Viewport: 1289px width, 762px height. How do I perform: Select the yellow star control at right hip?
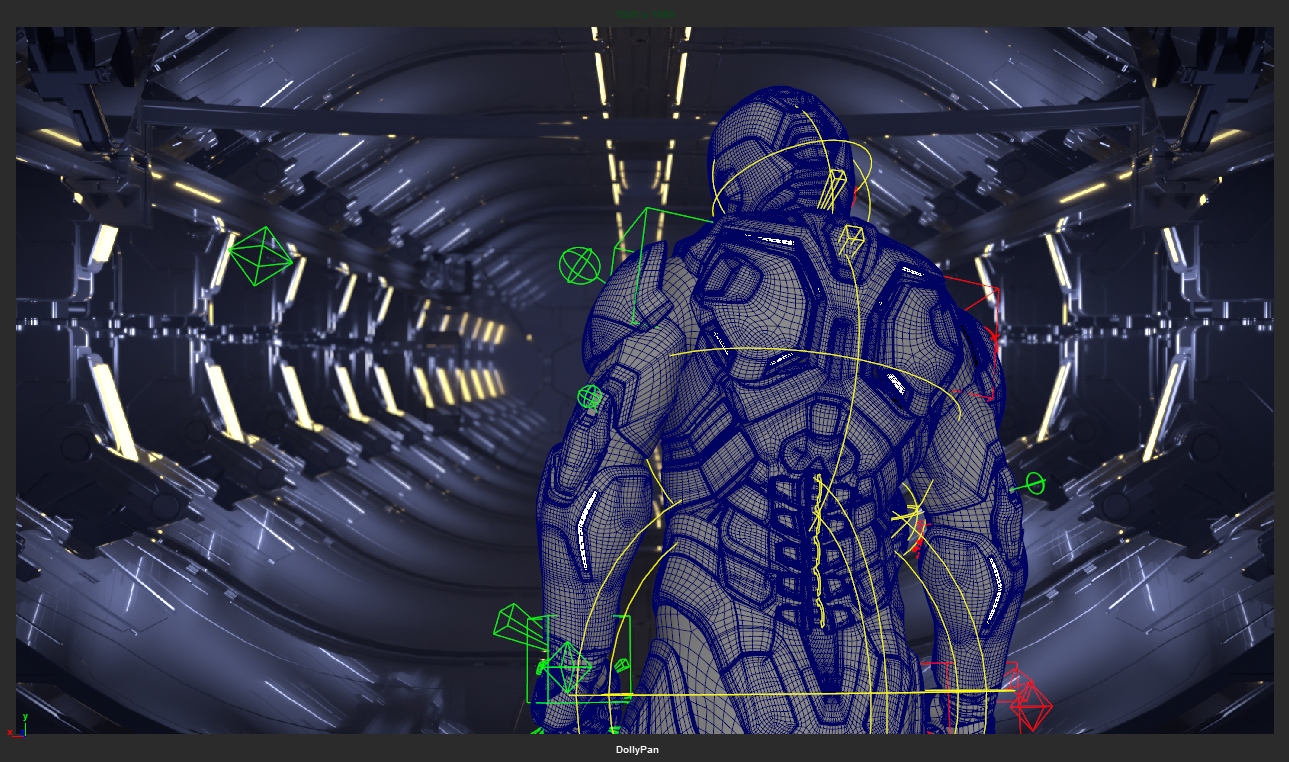pos(910,518)
